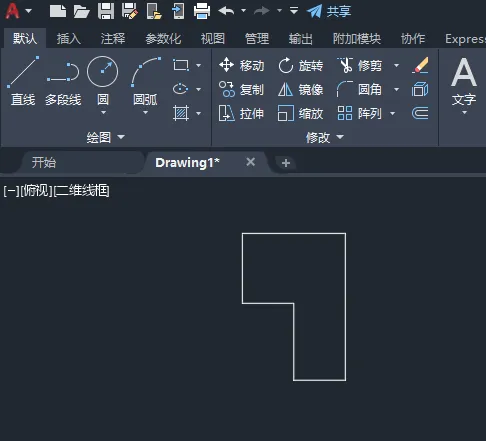Expand the Array tool dropdown arrow

(392, 113)
